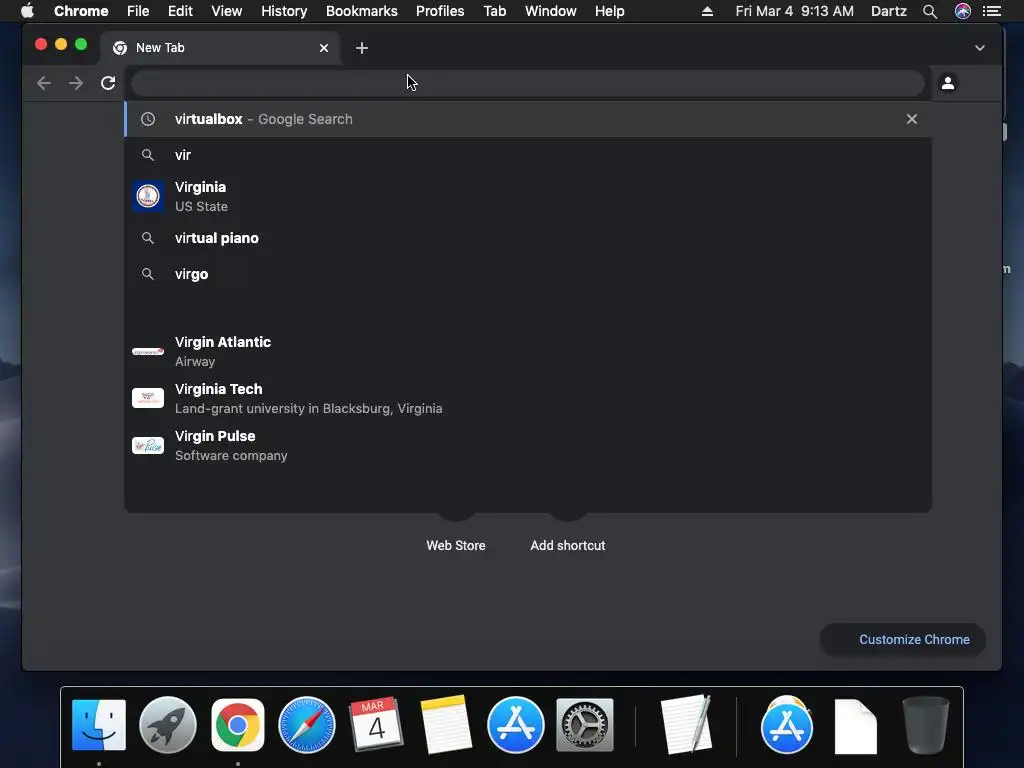The height and width of the screenshot is (768, 1024).
Task: Open Notes from the Dock
Action: (446, 725)
